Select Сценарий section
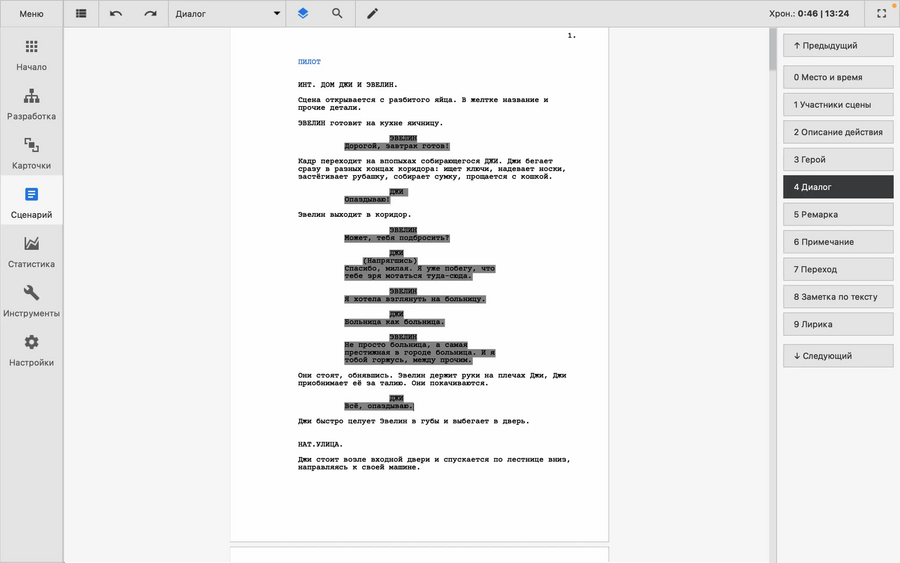The width and height of the screenshot is (900, 563). point(32,203)
